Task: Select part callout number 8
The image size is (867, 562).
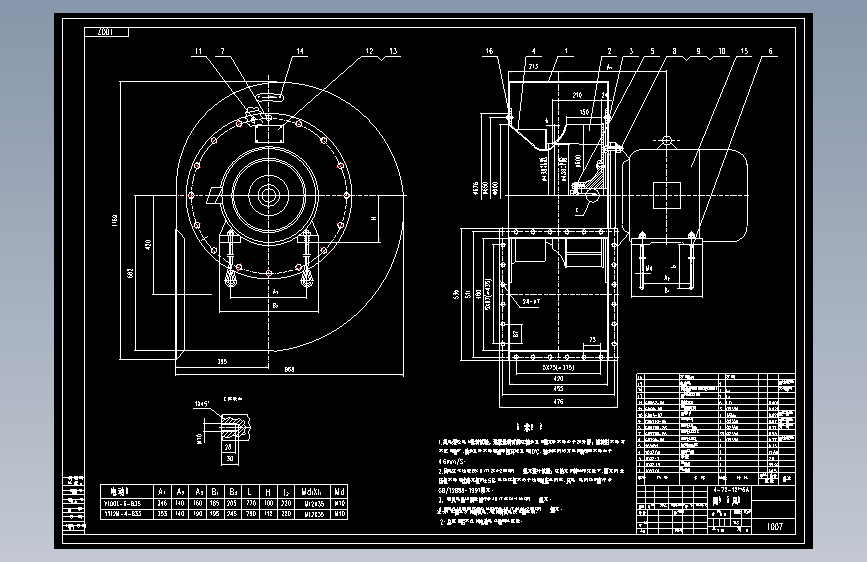Action: point(674,51)
